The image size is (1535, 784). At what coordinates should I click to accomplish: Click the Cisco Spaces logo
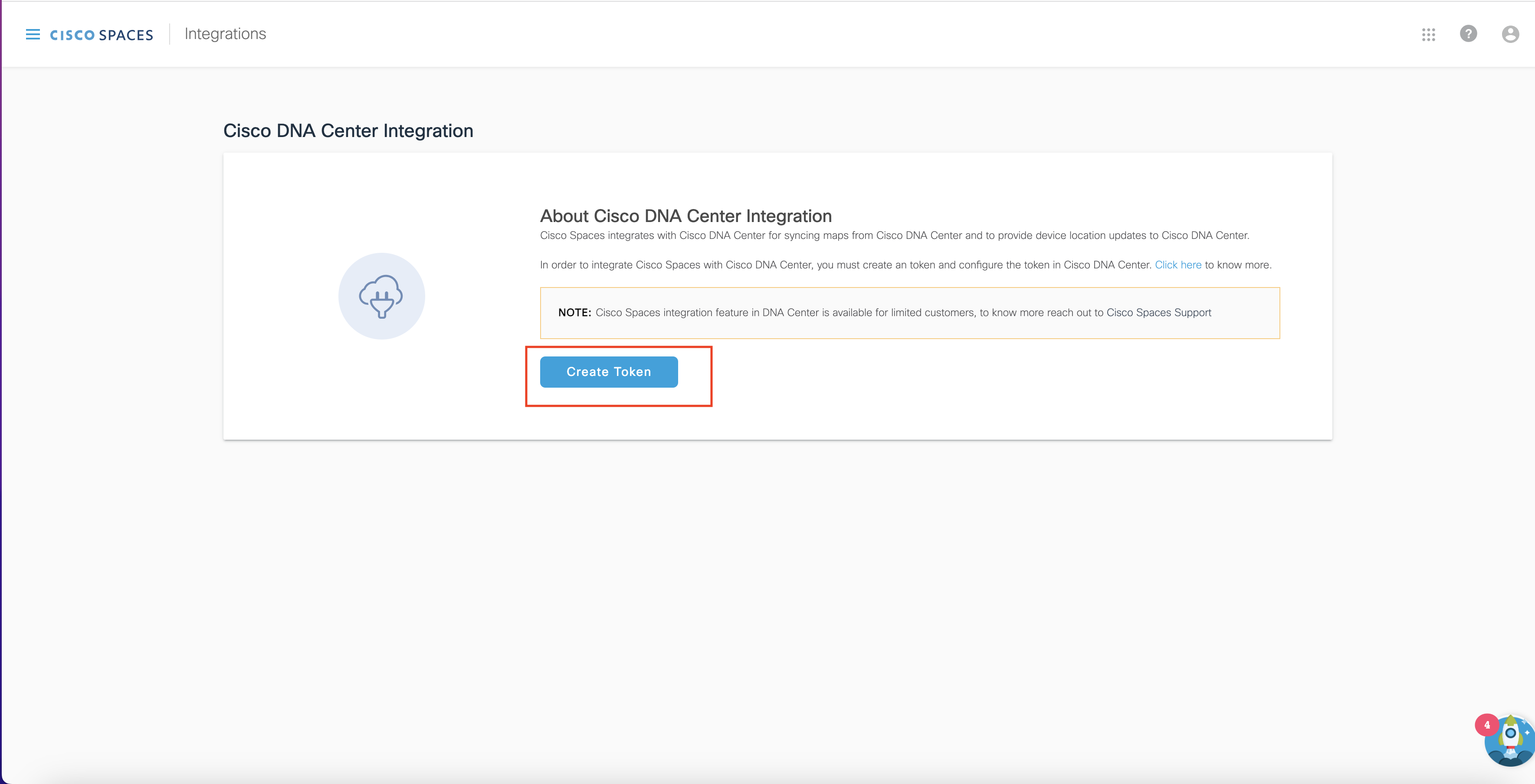(101, 35)
